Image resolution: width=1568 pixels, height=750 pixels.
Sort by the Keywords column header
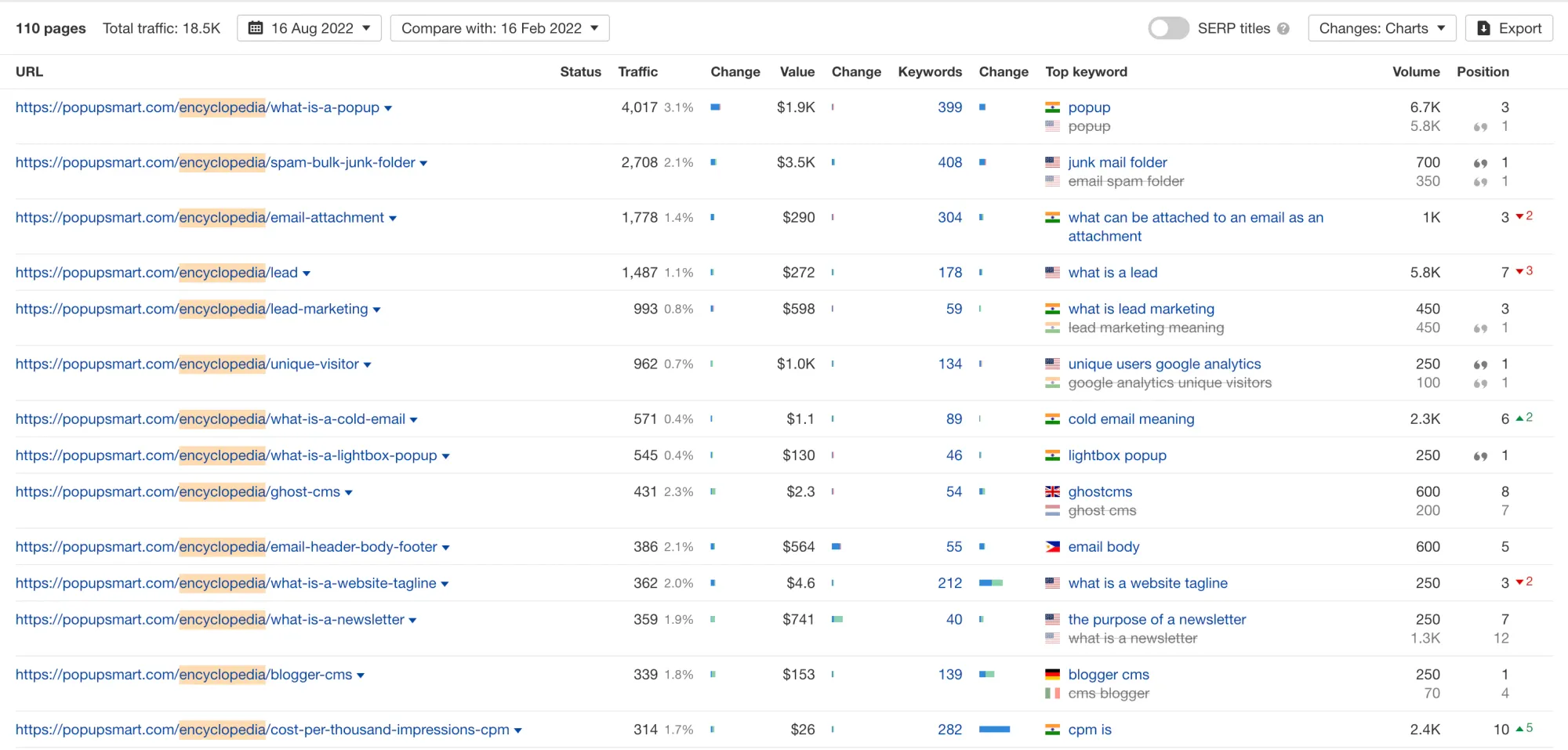(930, 71)
